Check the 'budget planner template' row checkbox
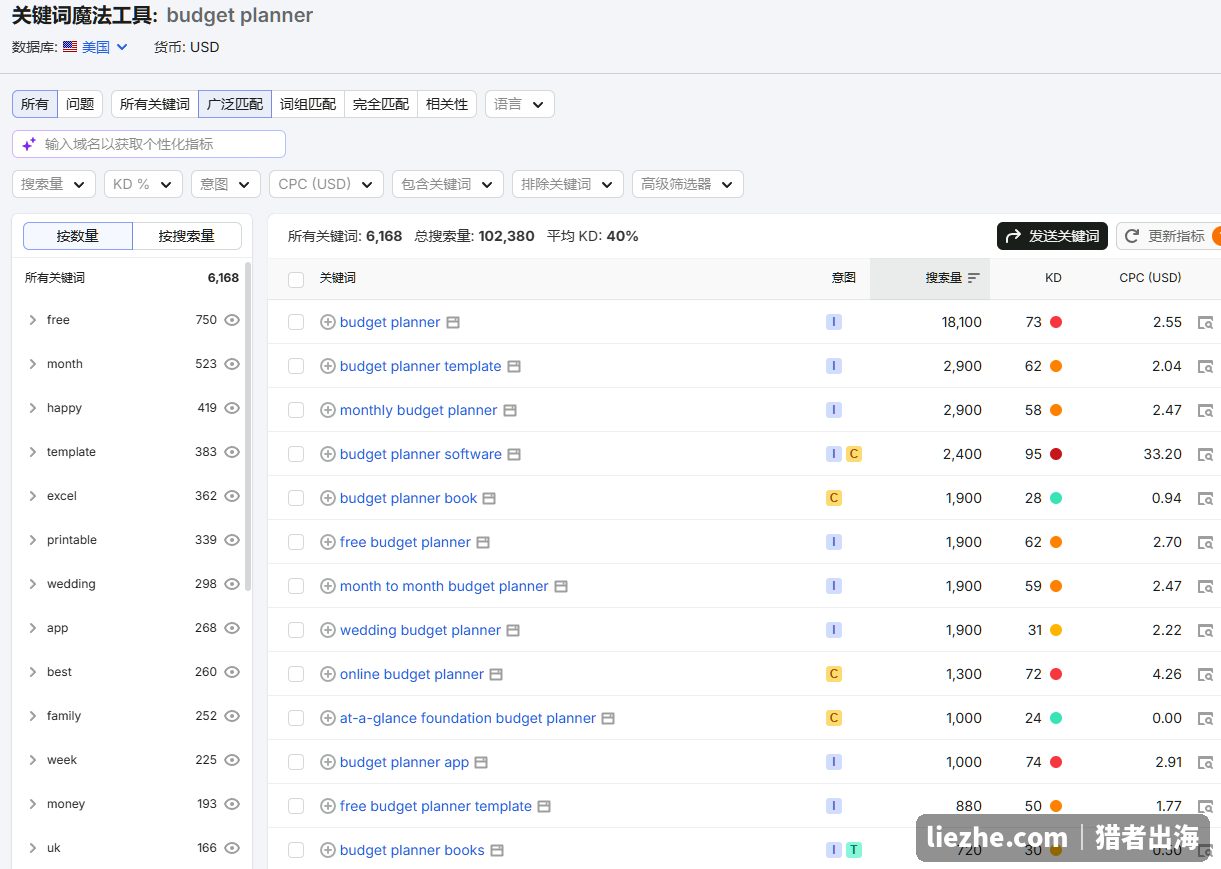Screen dimensions: 1221x869 pos(296,366)
